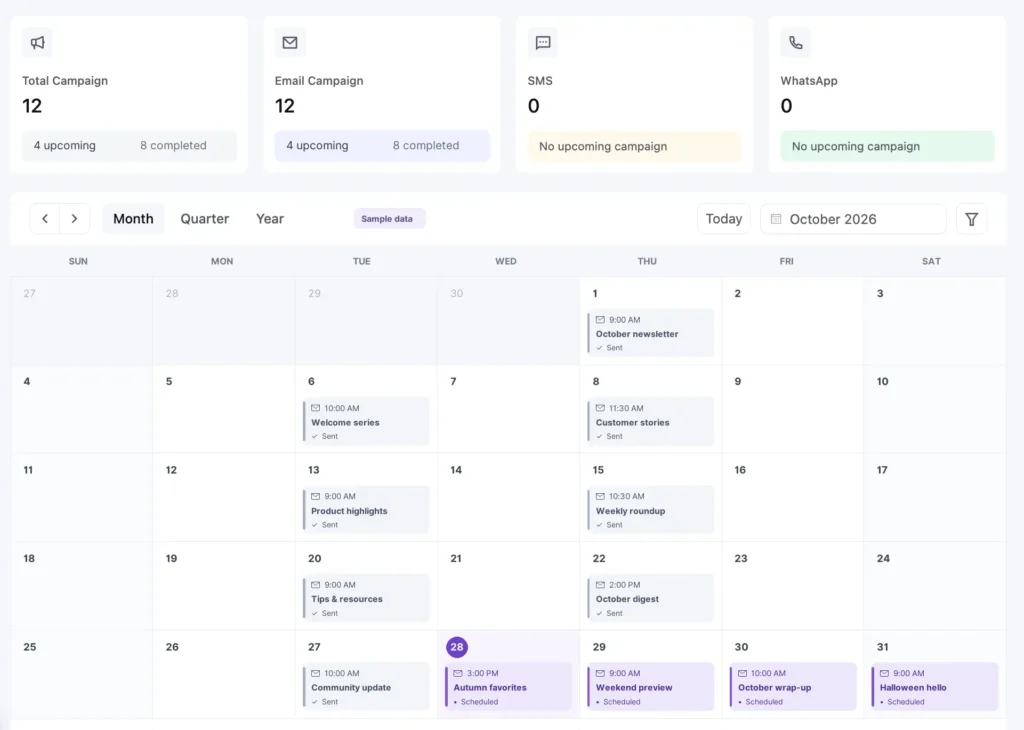The width and height of the screenshot is (1024, 730).
Task: Click the chat bubble icon in SMS card
Action: [x=543, y=42]
